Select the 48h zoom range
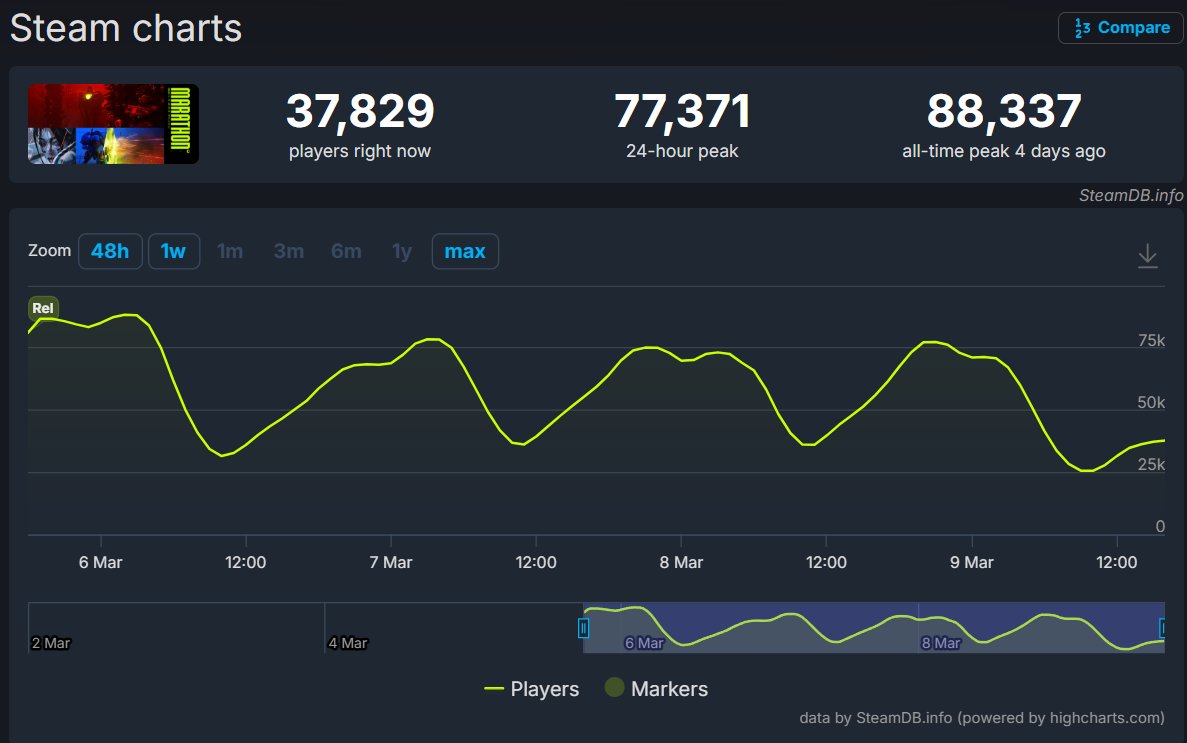Screen dimensions: 1187x743 (110, 251)
